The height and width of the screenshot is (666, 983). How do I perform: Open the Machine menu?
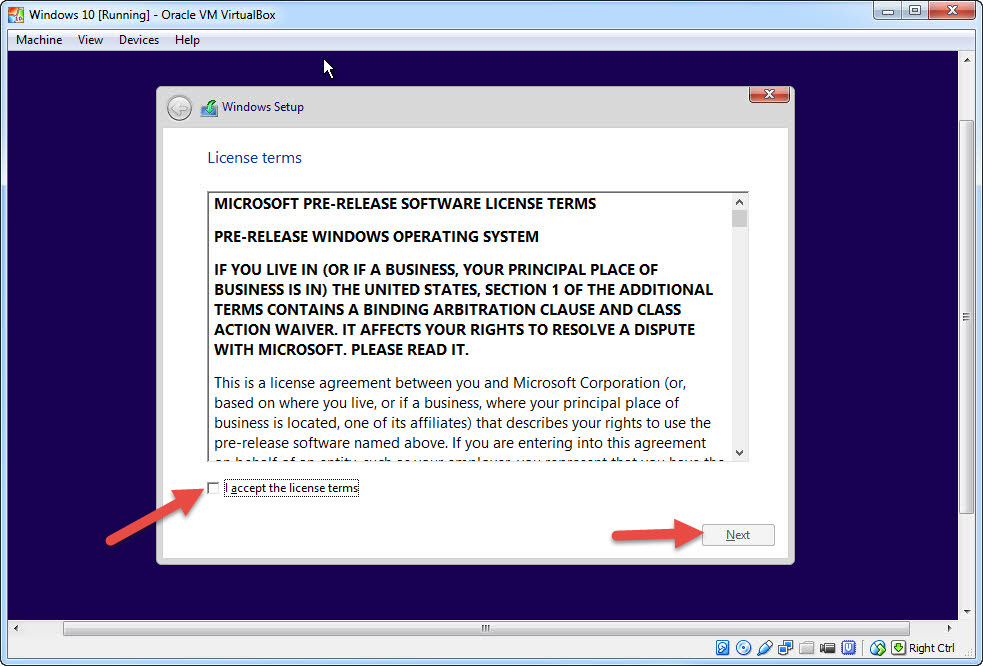[x=39, y=40]
